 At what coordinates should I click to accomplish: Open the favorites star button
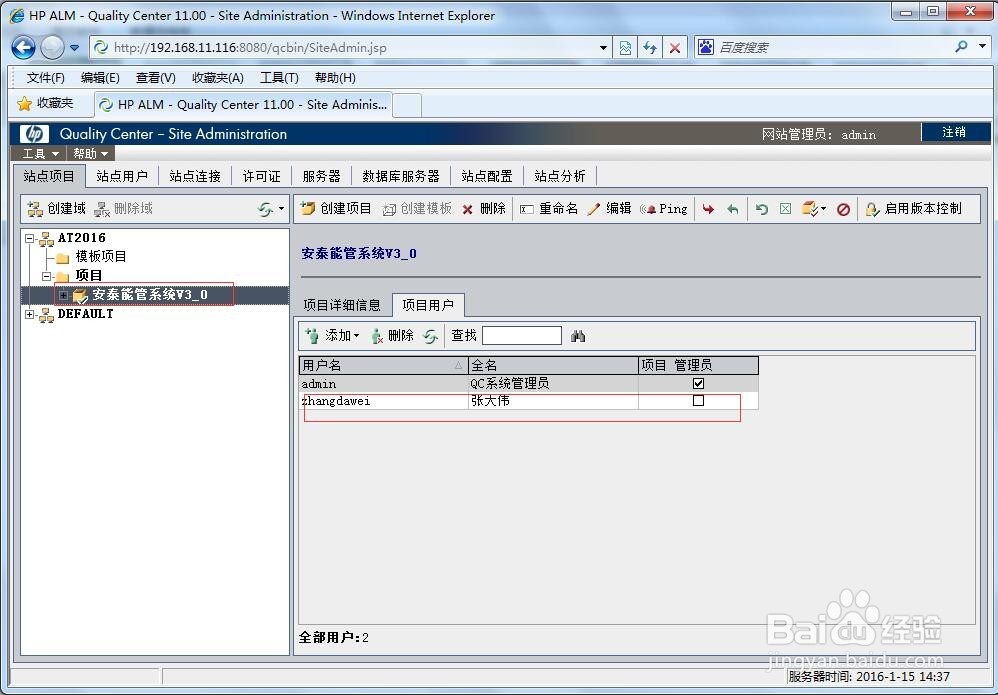[46, 103]
